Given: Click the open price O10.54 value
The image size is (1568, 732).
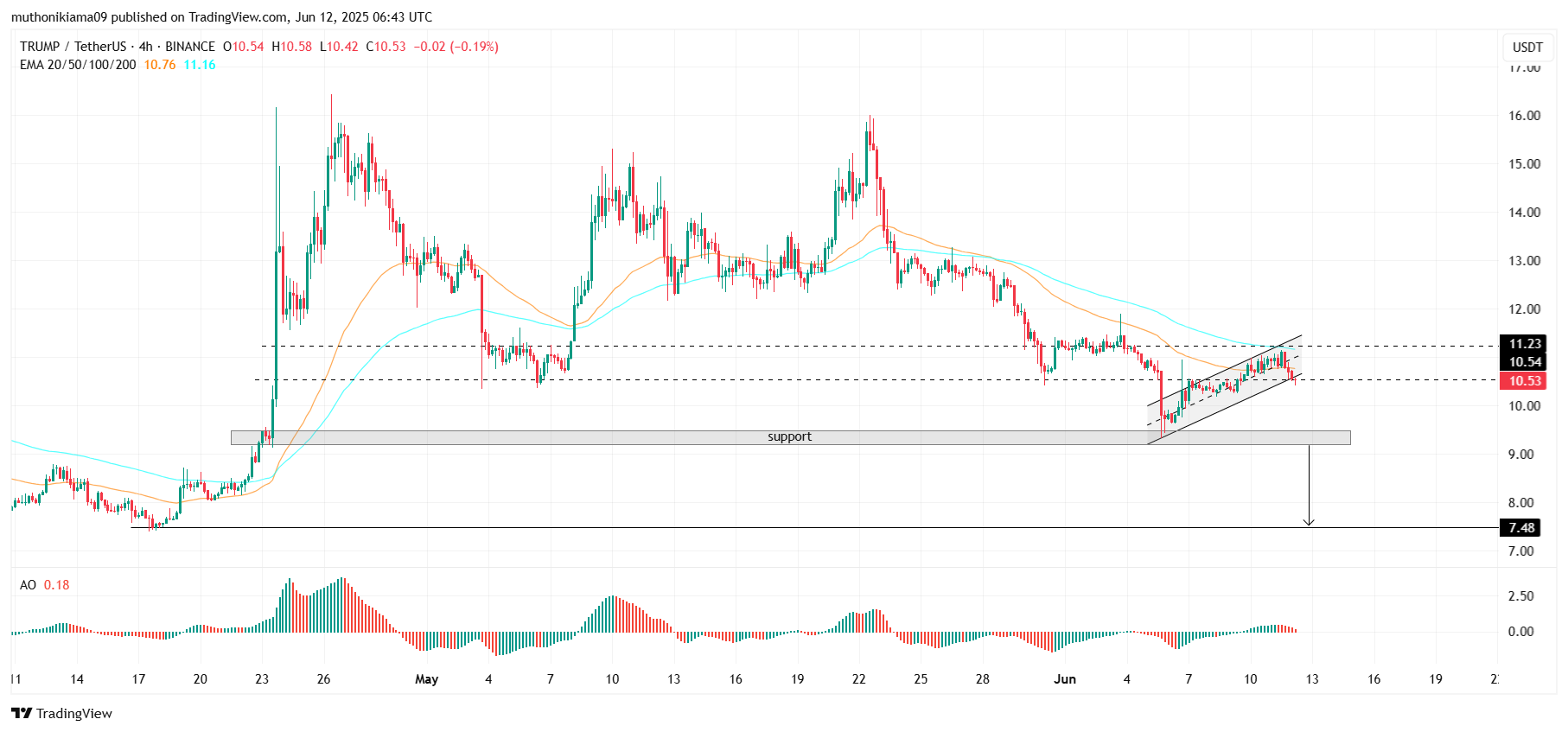Looking at the screenshot, I should pos(244,47).
